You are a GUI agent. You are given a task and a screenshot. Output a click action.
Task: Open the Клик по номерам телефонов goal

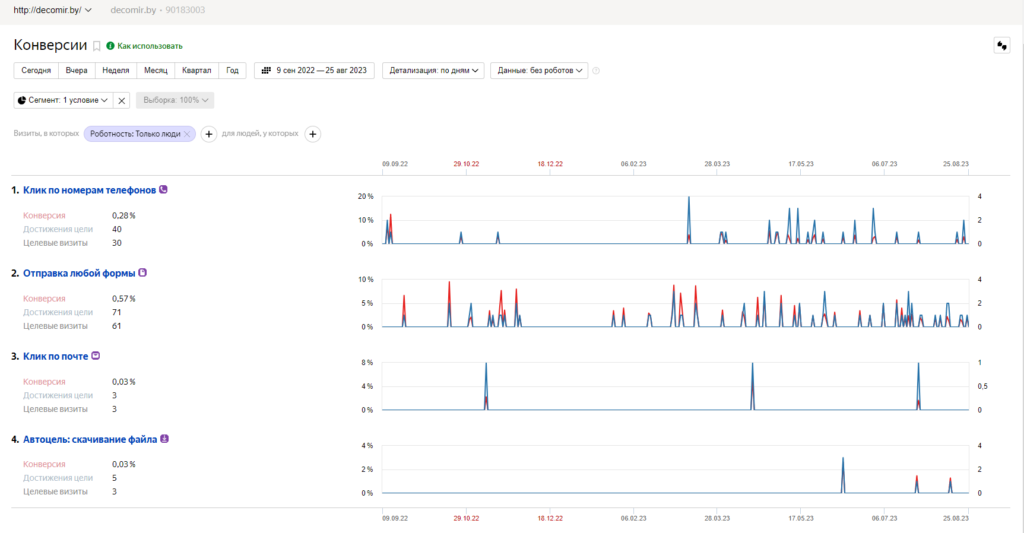(89, 190)
